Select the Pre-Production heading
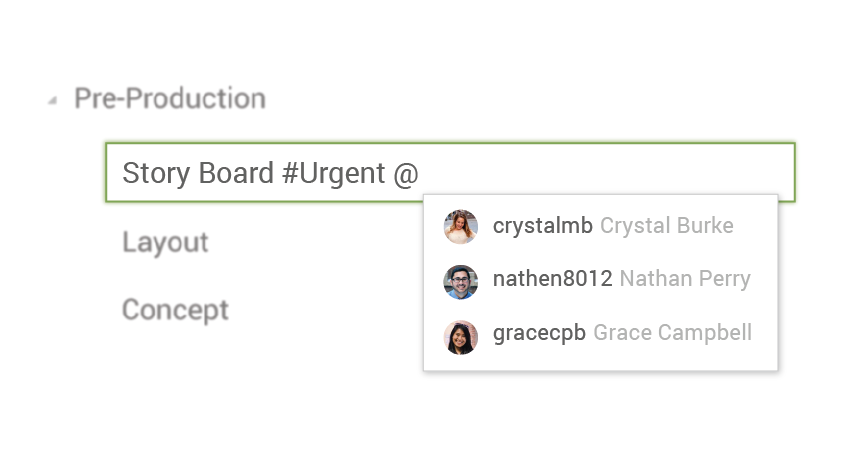The width and height of the screenshot is (846, 471). click(x=170, y=98)
